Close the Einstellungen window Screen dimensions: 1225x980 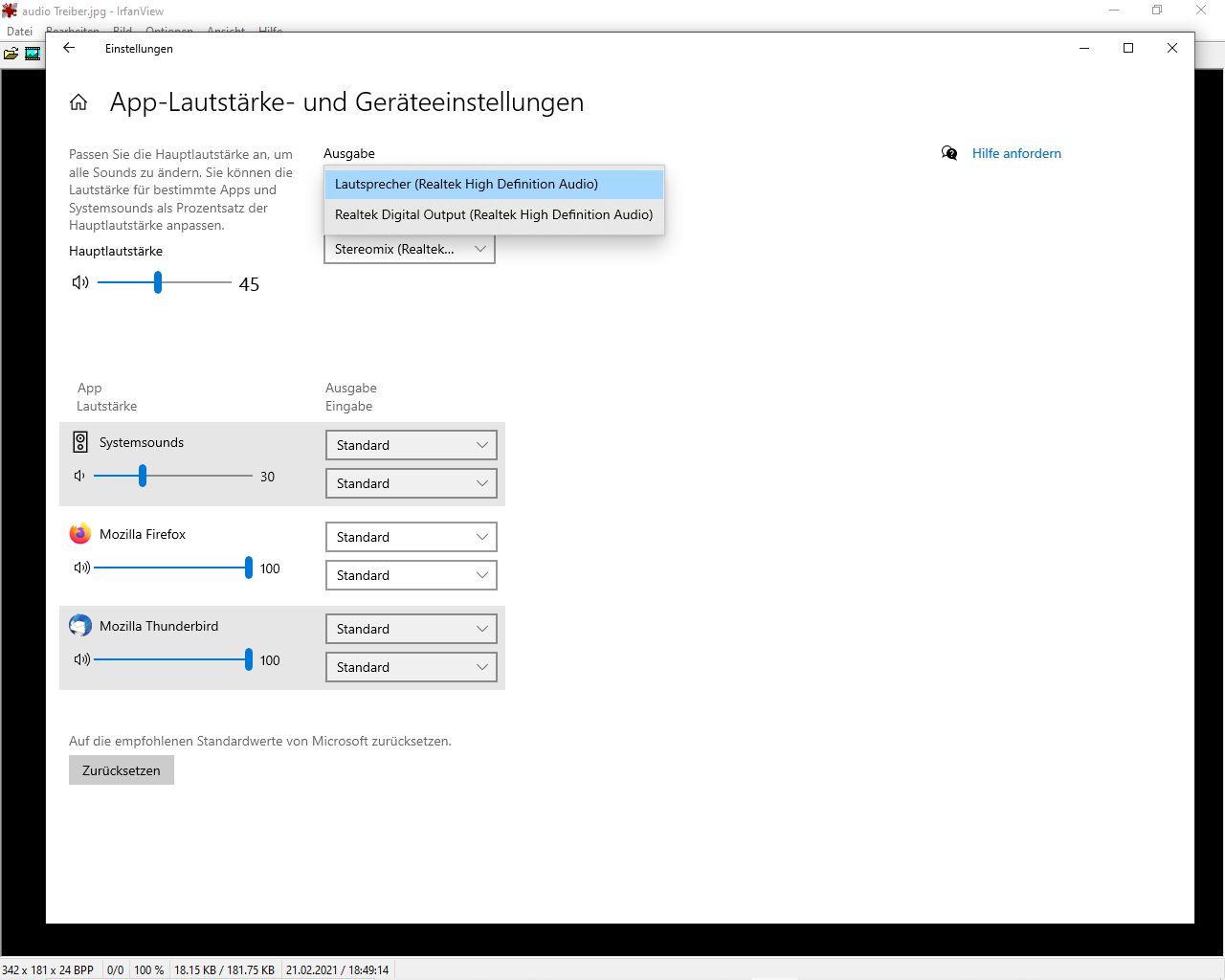tap(1172, 48)
